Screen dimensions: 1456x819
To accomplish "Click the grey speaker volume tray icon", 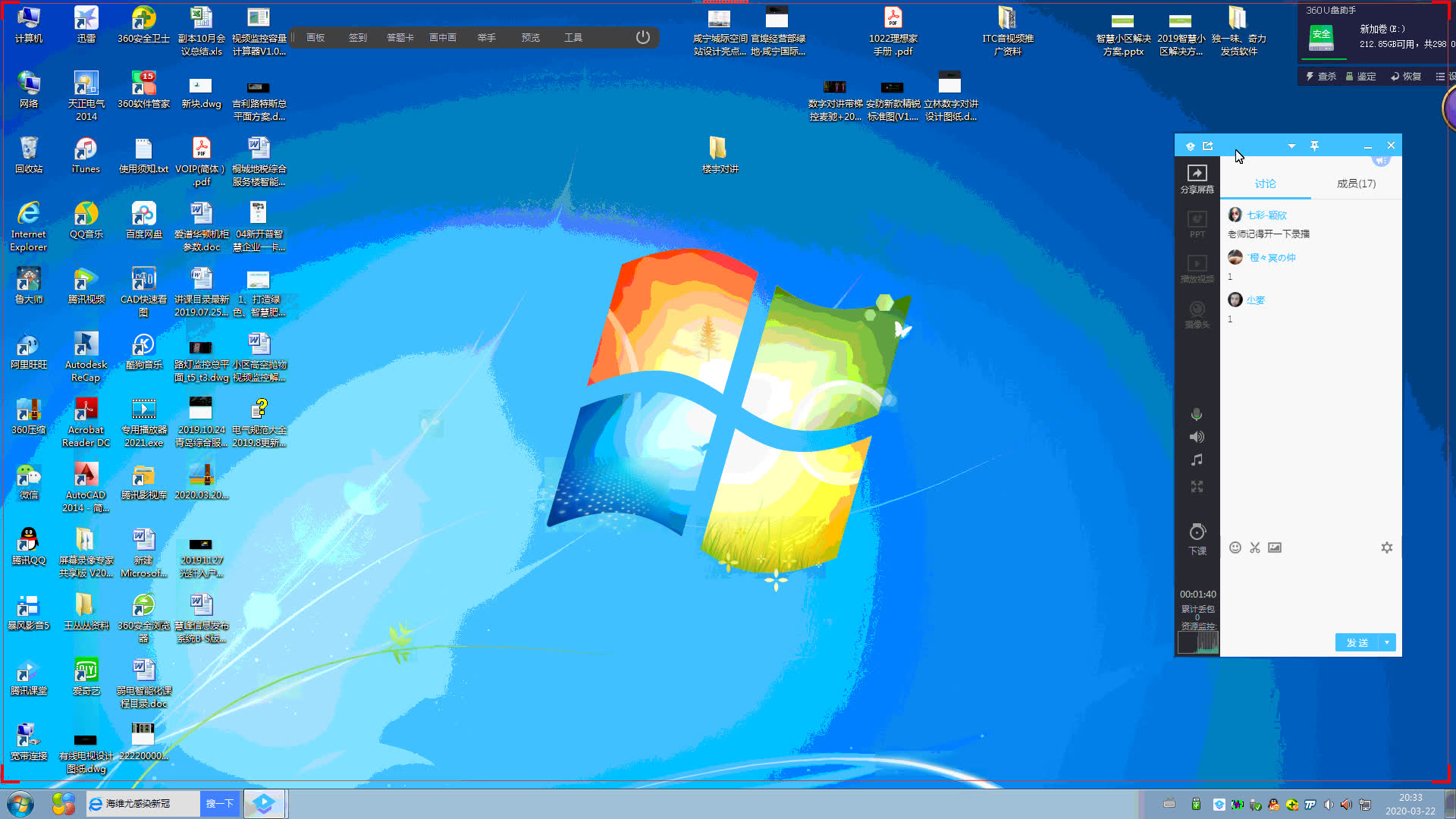I will (x=1329, y=805).
